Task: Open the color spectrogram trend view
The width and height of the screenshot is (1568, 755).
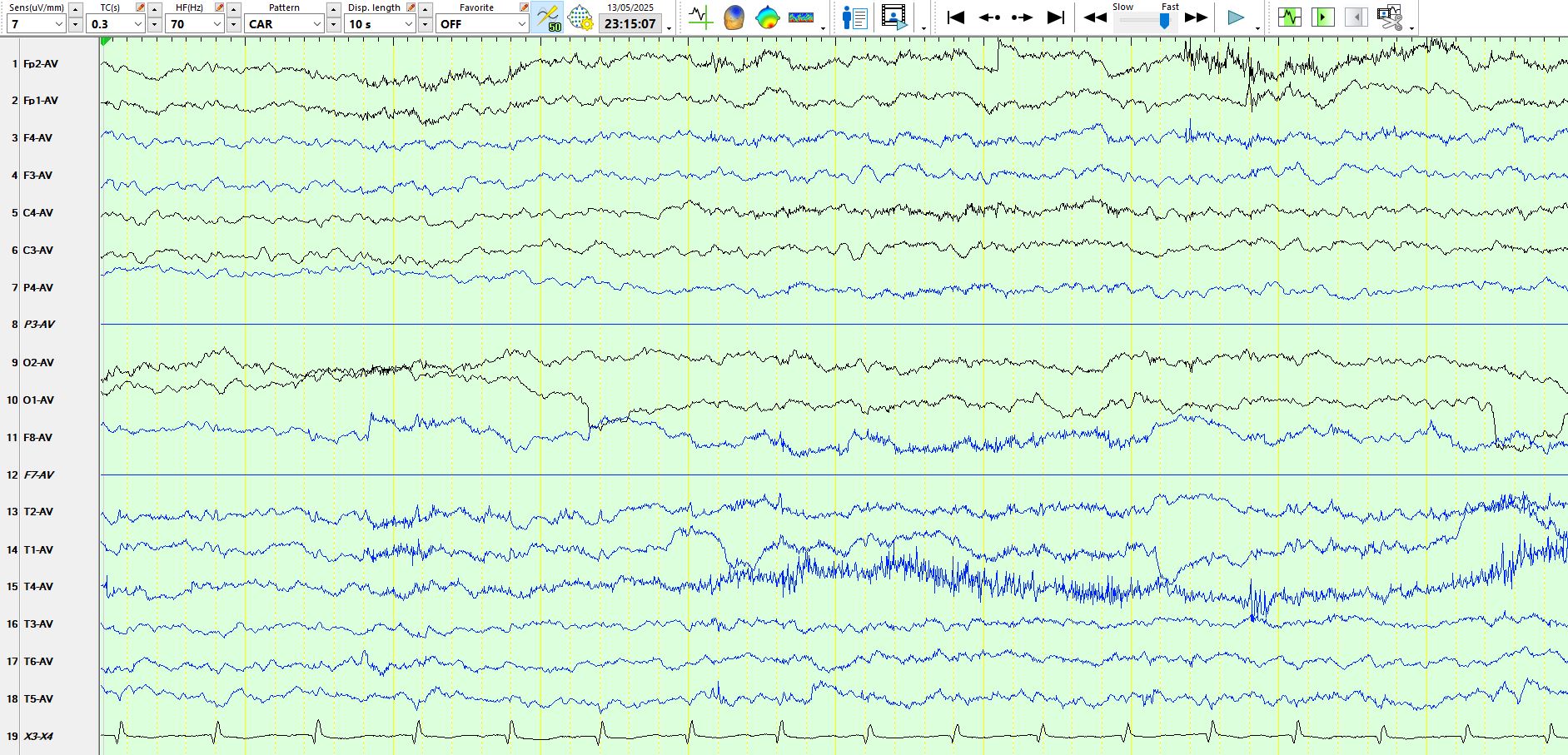Action: 801,17
